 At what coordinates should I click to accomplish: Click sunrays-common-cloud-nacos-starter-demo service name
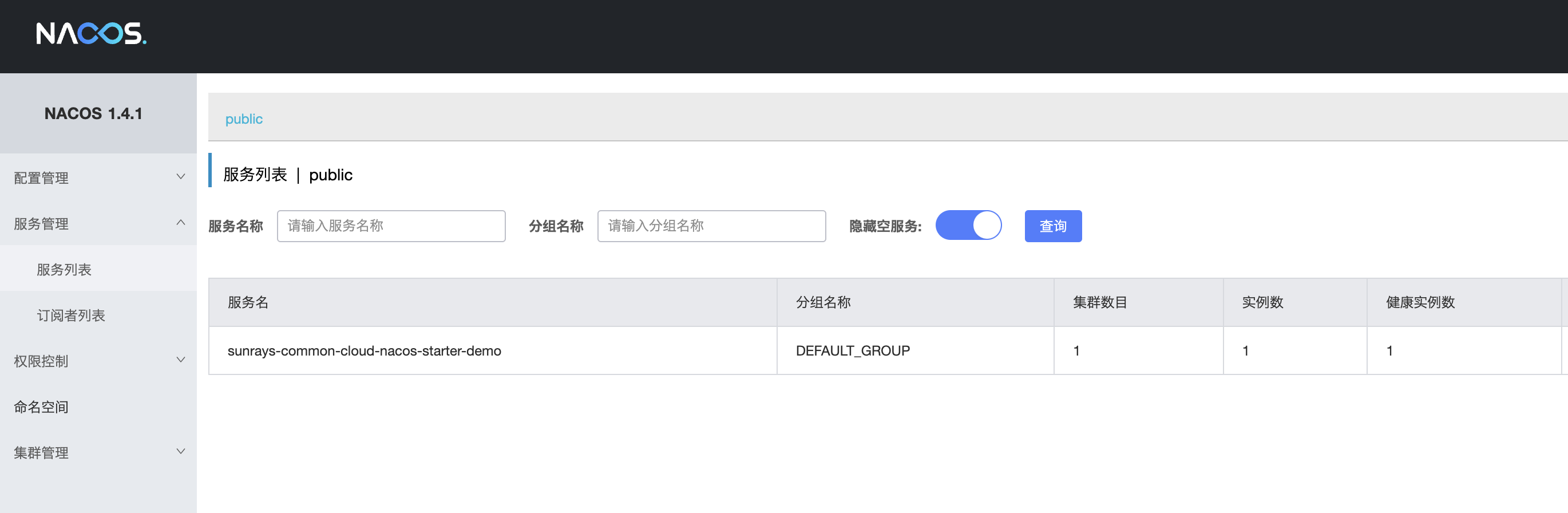tap(364, 351)
